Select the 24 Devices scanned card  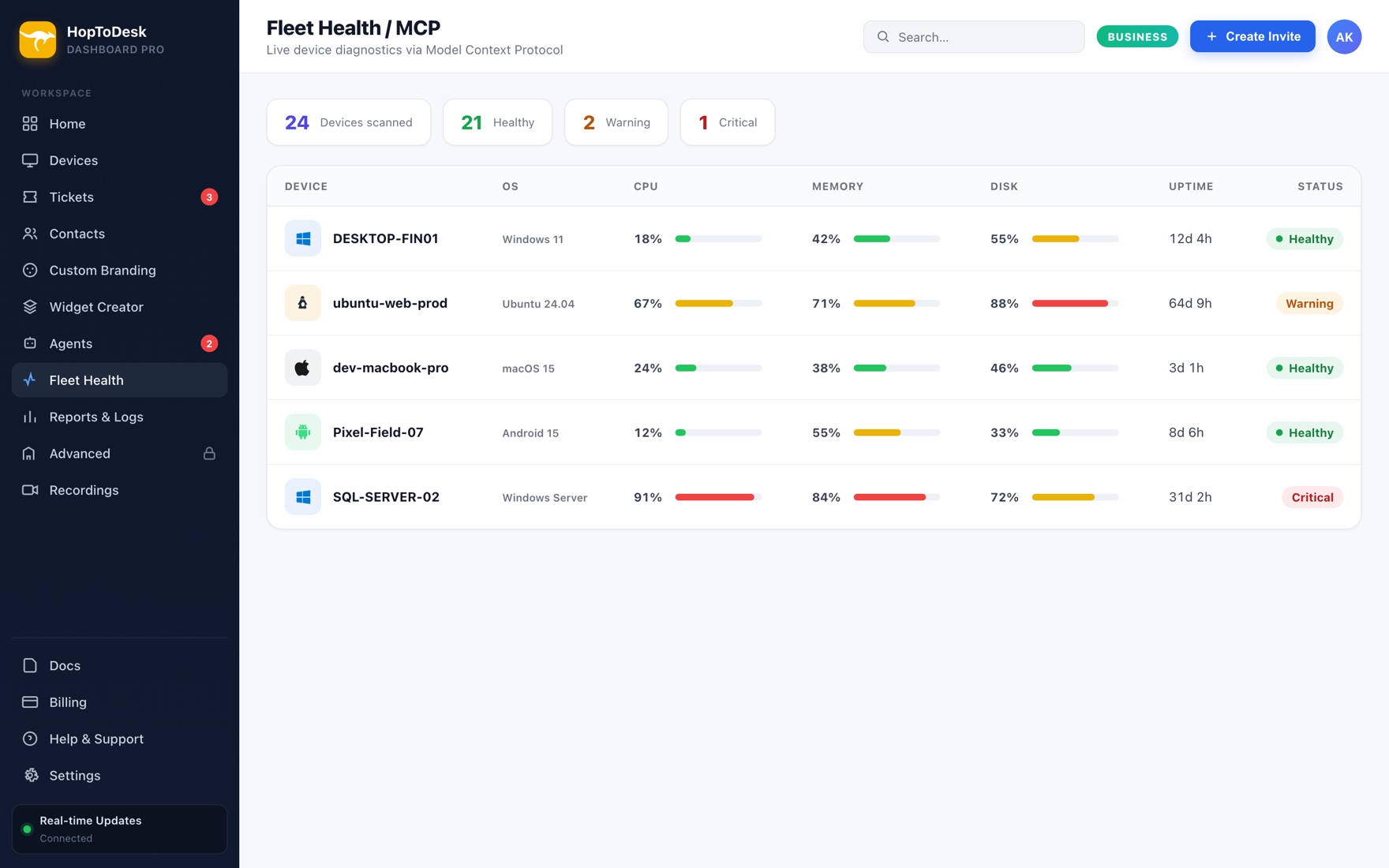coord(349,122)
